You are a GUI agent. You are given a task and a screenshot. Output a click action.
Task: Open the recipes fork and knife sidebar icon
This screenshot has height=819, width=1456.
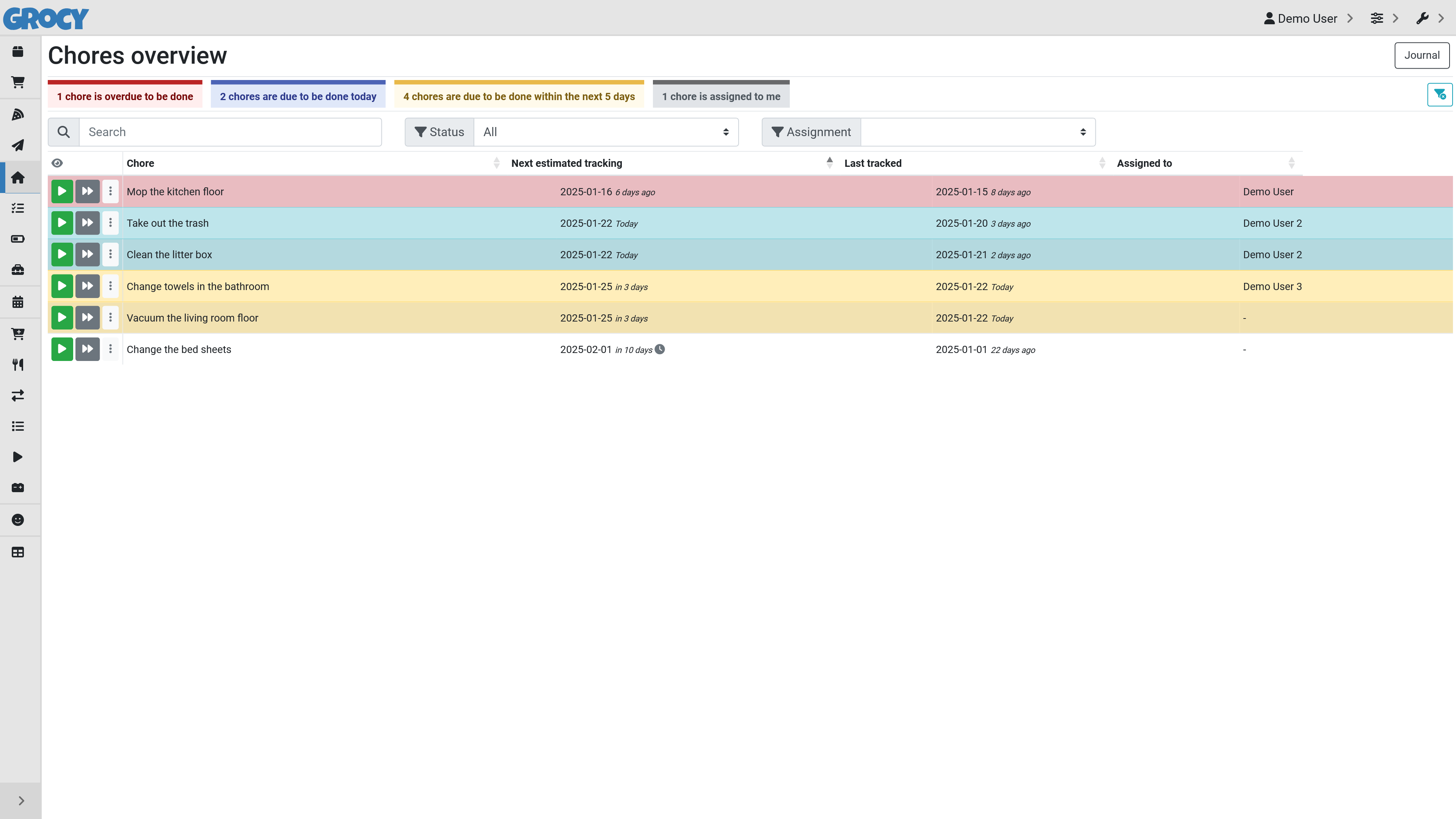18,364
